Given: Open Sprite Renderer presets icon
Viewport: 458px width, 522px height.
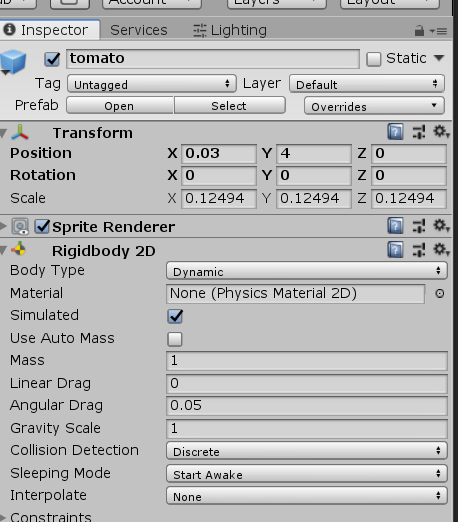Looking at the screenshot, I should [419, 226].
